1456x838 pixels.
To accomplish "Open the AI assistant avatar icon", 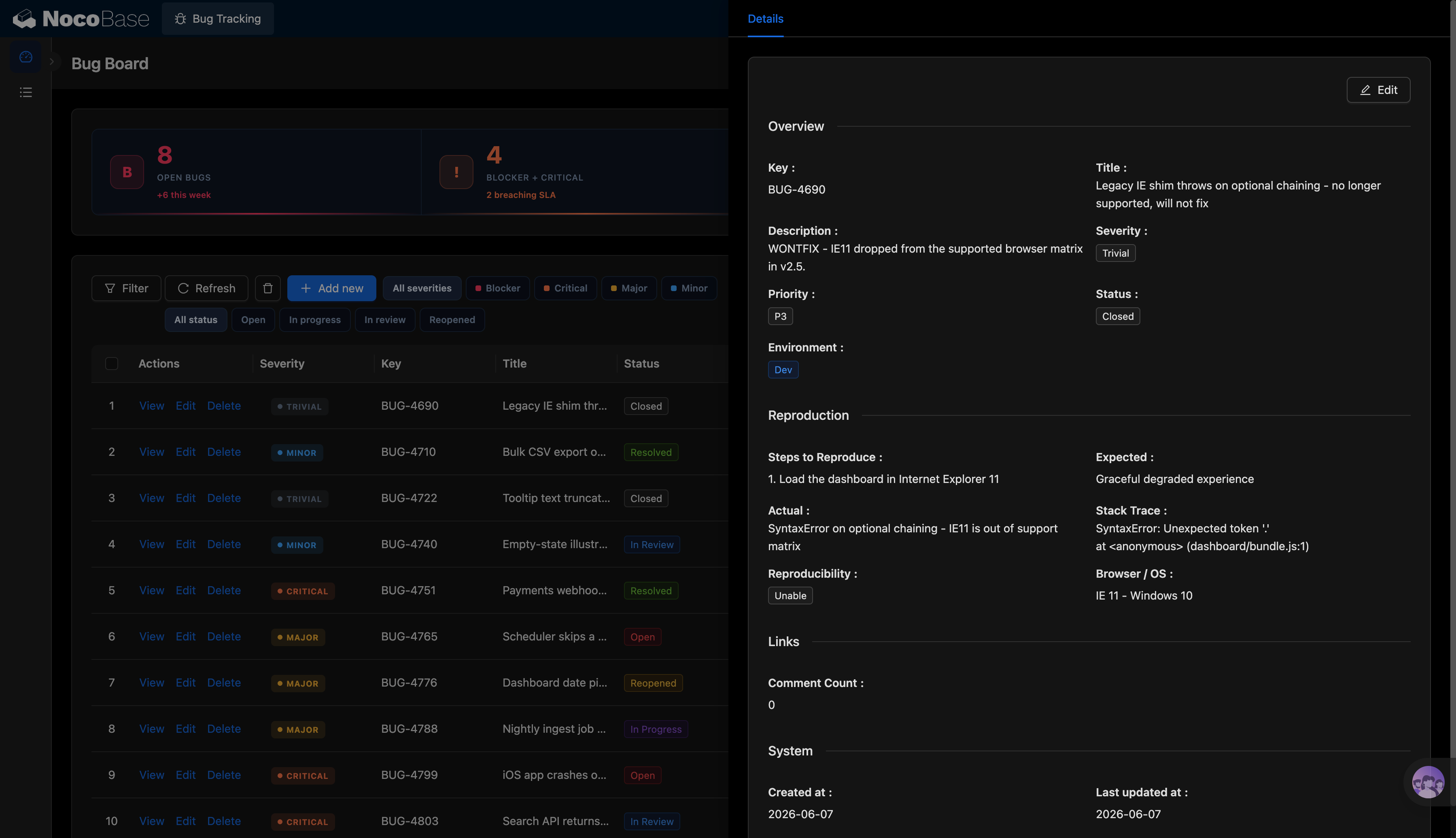I will 1428,782.
